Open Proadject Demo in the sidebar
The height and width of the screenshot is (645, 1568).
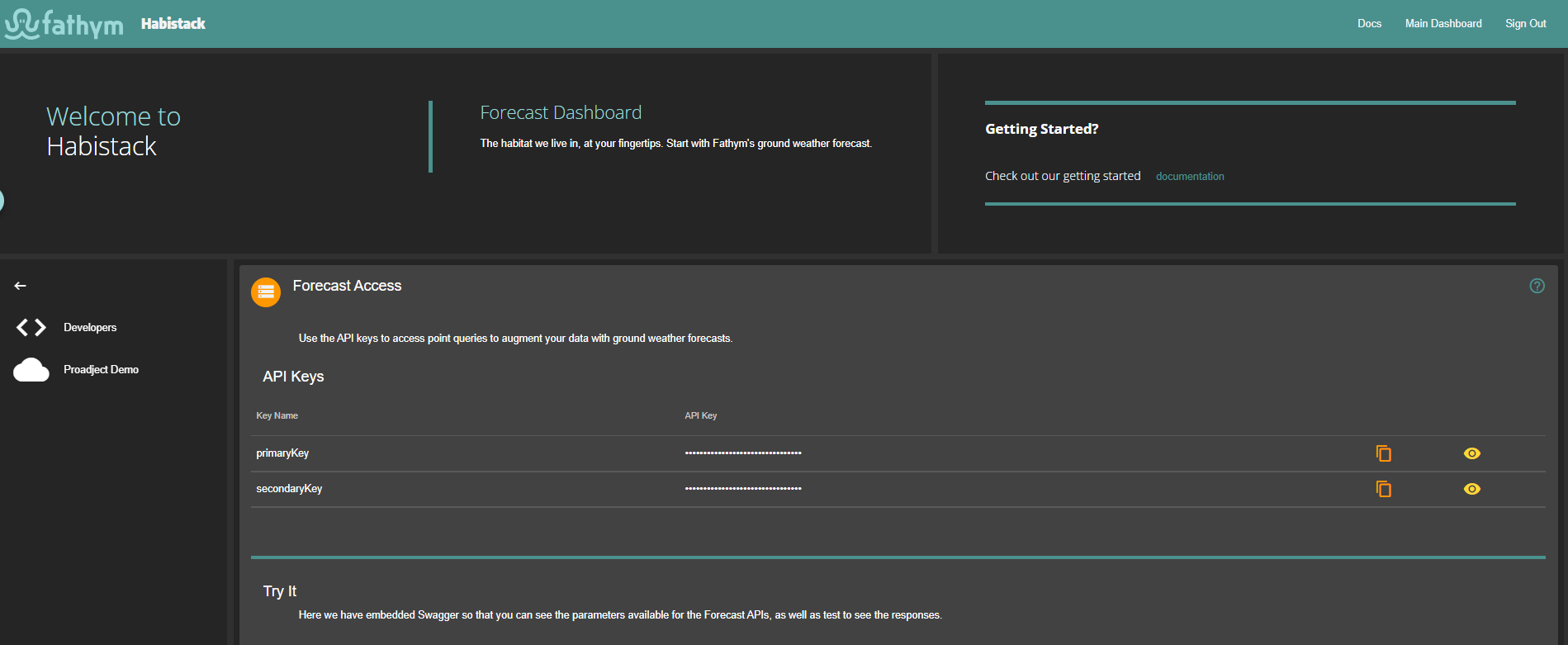[x=101, y=370]
